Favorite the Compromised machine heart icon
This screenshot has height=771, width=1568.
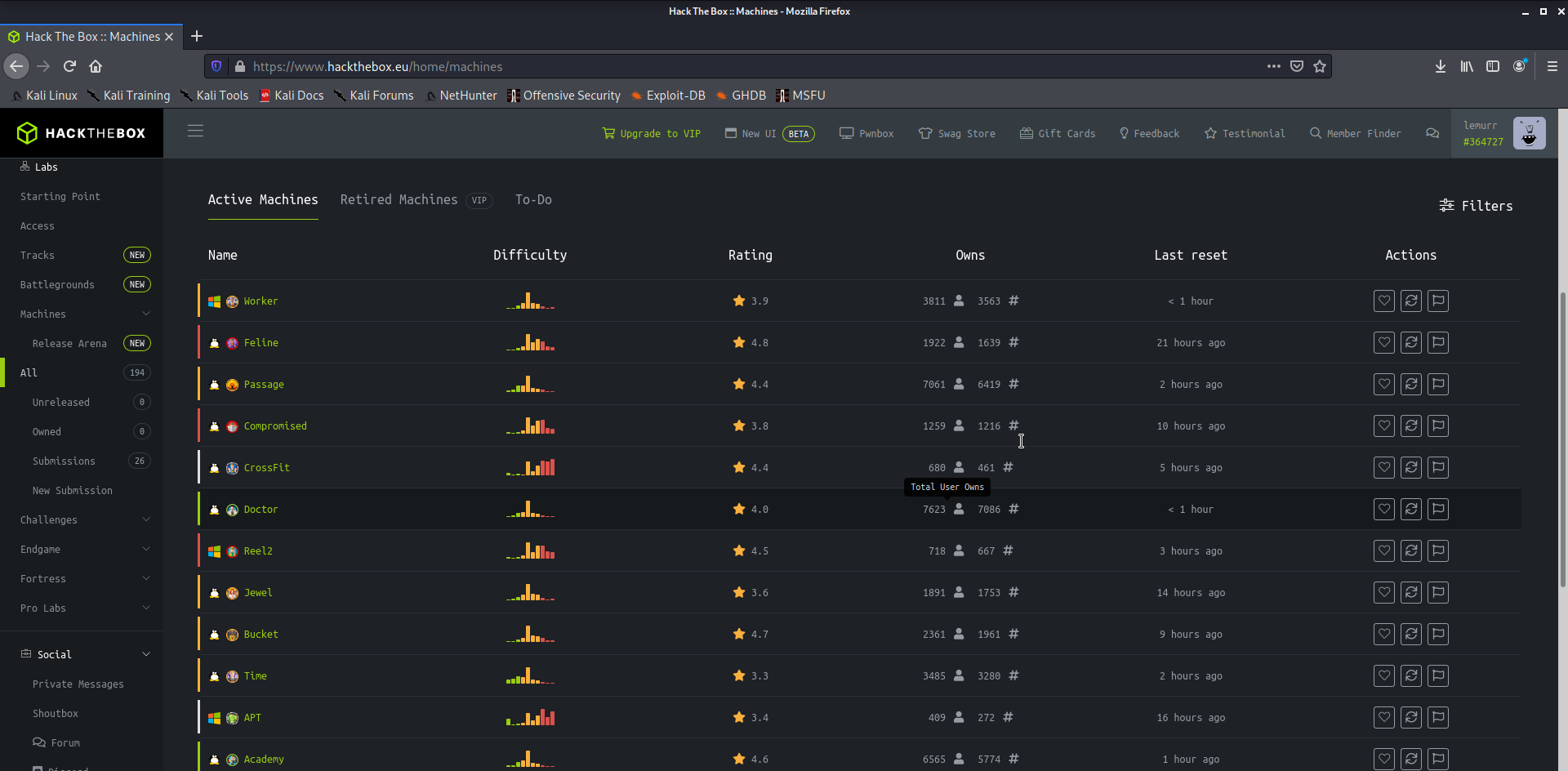(1383, 426)
